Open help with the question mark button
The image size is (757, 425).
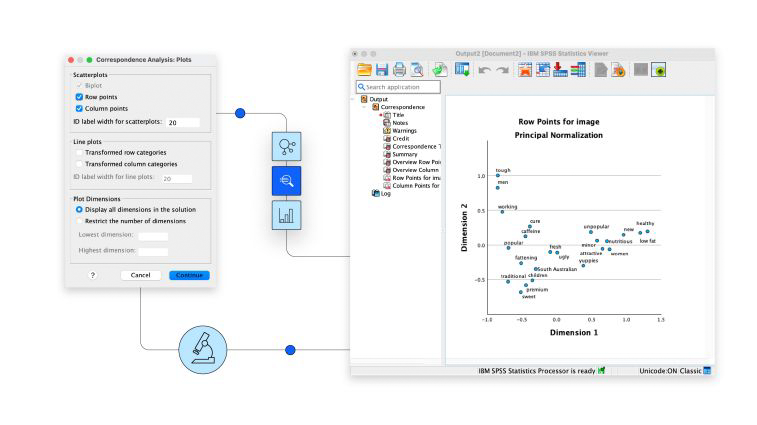click(x=93, y=275)
